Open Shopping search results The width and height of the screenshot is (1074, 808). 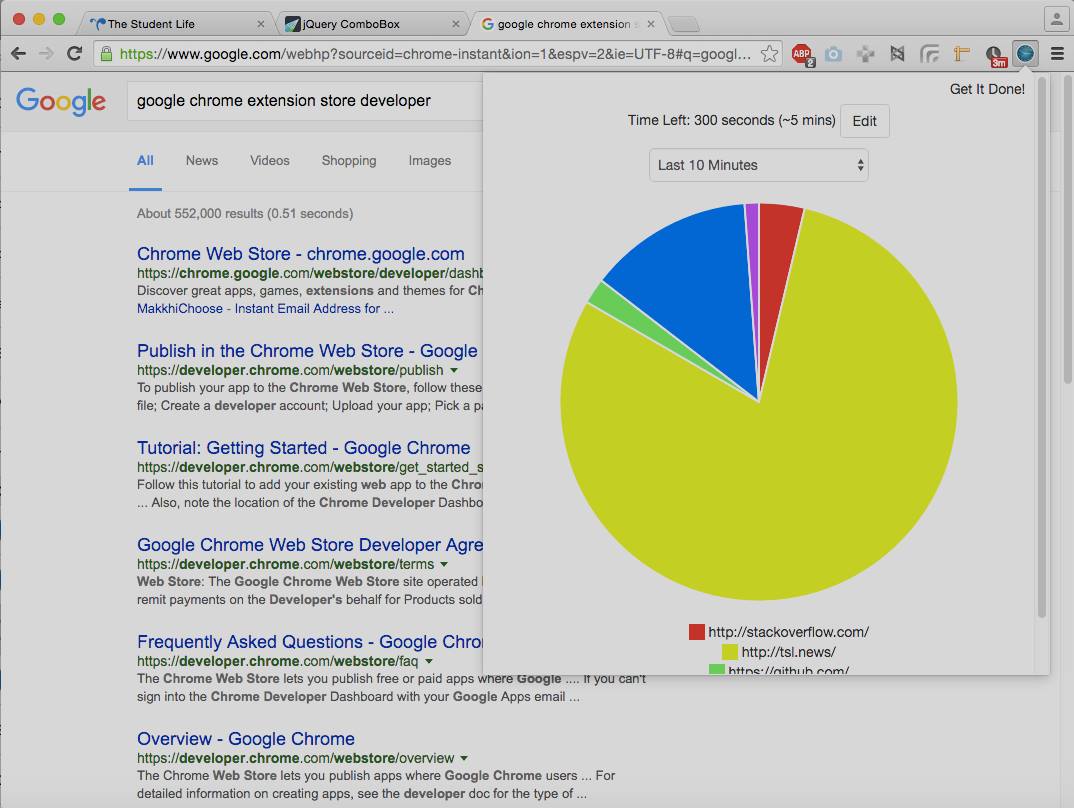(349, 160)
